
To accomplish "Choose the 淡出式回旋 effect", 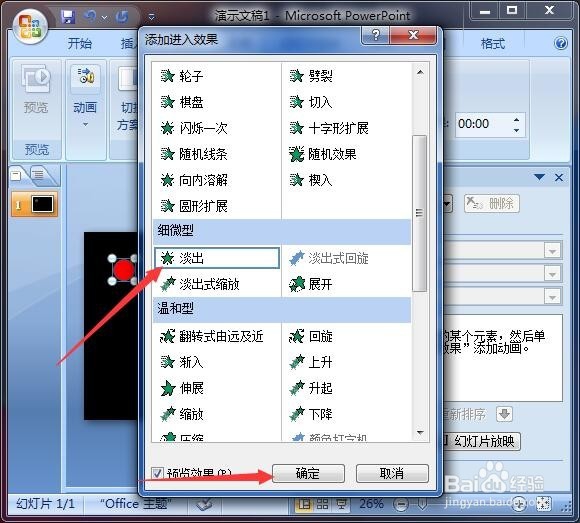I will [329, 258].
